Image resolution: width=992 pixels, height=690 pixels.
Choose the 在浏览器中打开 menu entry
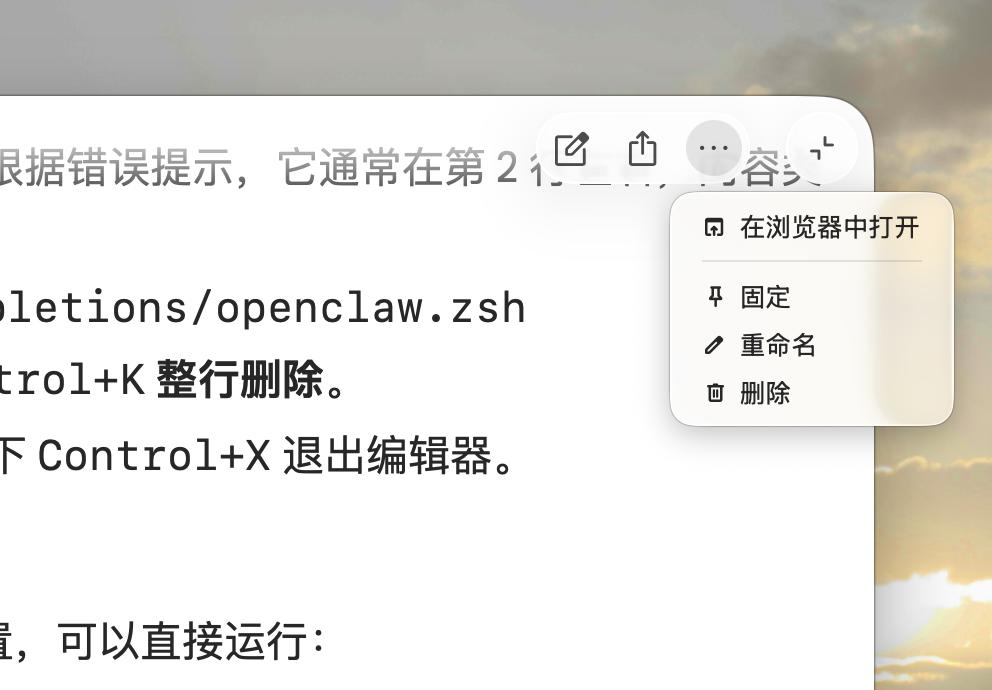pyautogui.click(x=812, y=227)
